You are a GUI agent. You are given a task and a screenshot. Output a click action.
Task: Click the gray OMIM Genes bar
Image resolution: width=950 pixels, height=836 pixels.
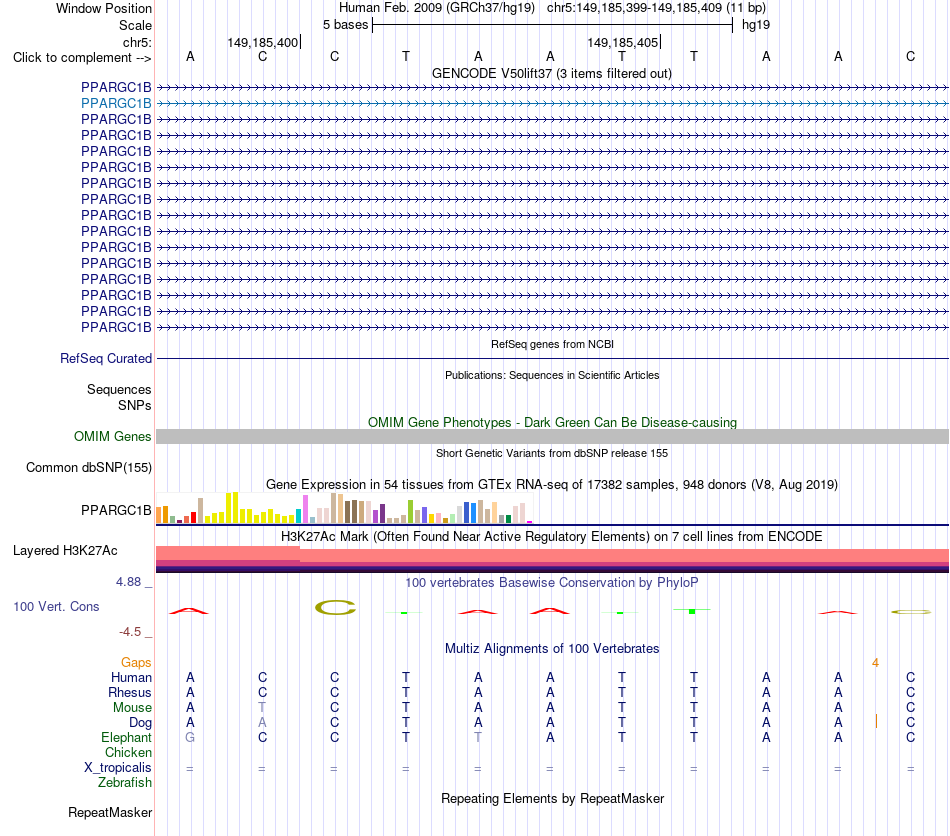click(x=553, y=437)
